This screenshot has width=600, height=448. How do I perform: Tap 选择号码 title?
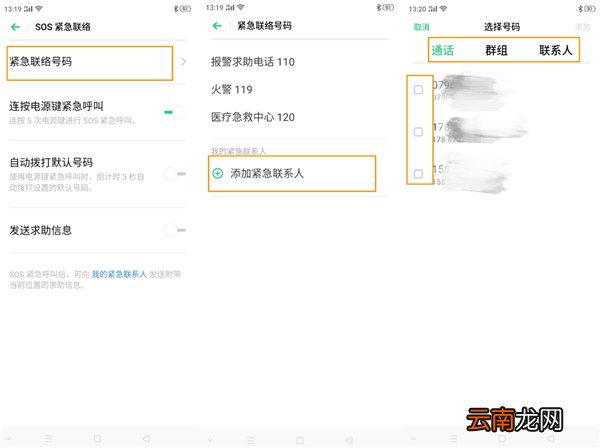pyautogui.click(x=502, y=27)
